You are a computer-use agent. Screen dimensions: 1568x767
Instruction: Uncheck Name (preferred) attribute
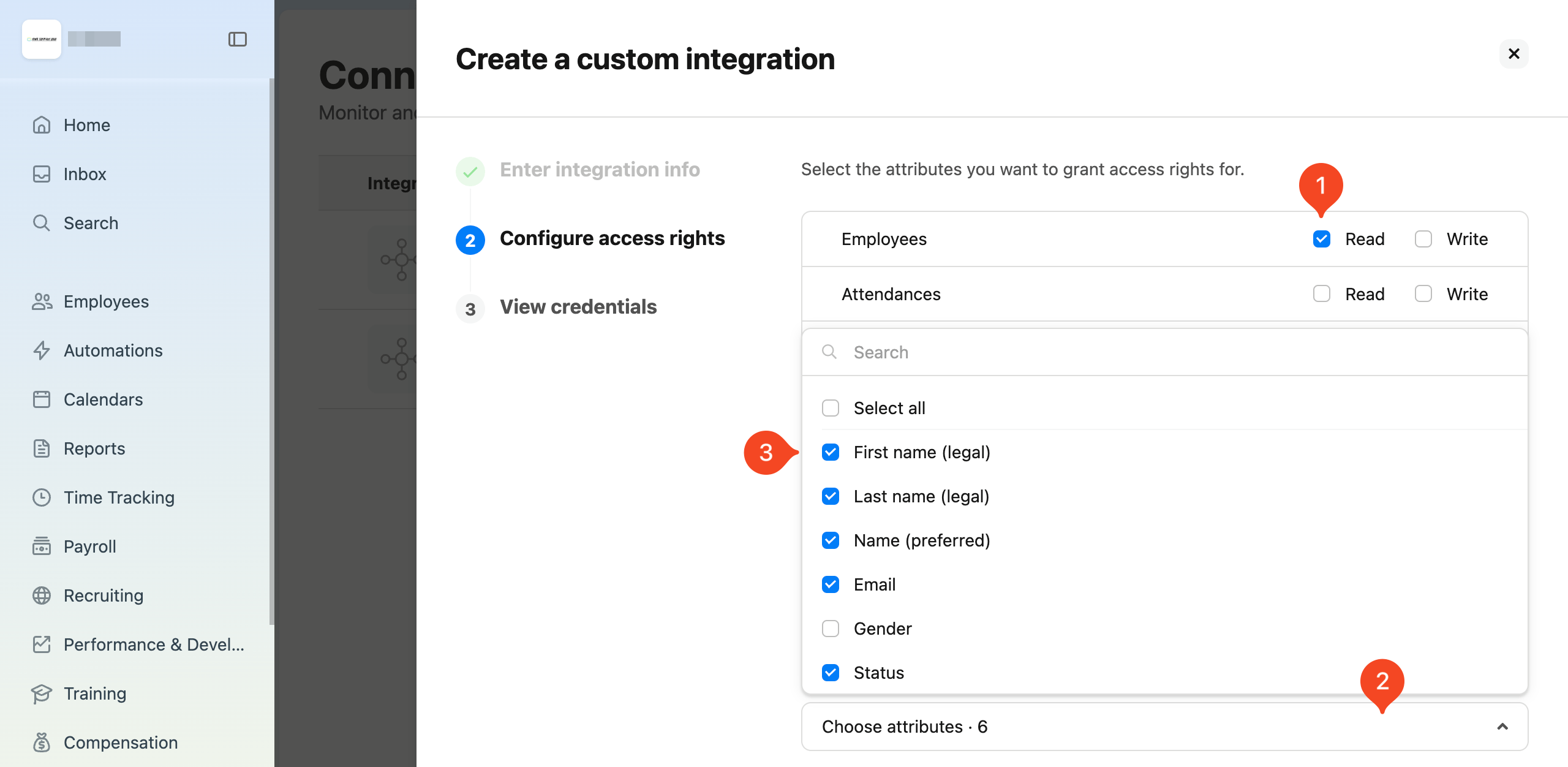click(831, 540)
